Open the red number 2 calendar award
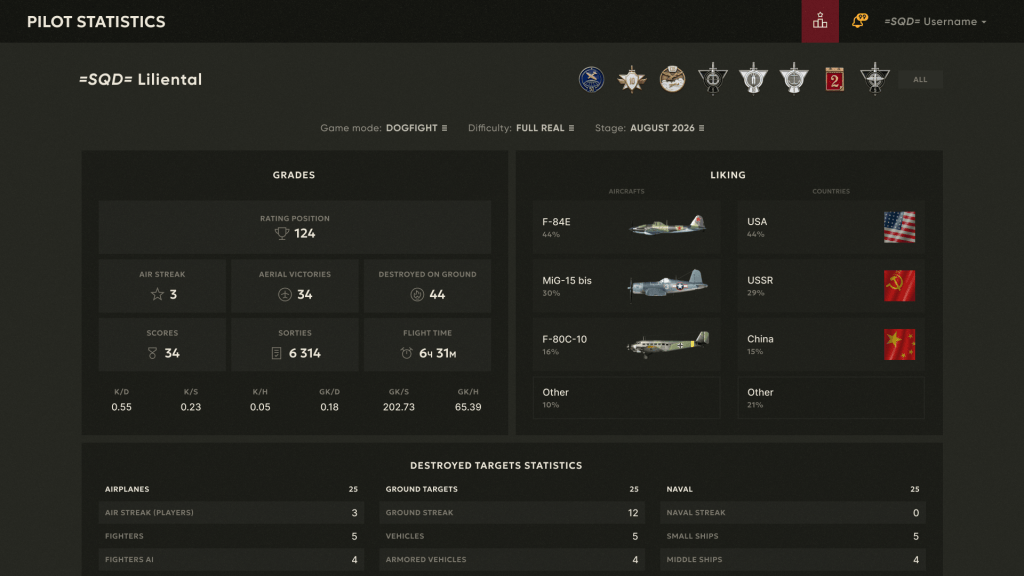 (x=834, y=80)
